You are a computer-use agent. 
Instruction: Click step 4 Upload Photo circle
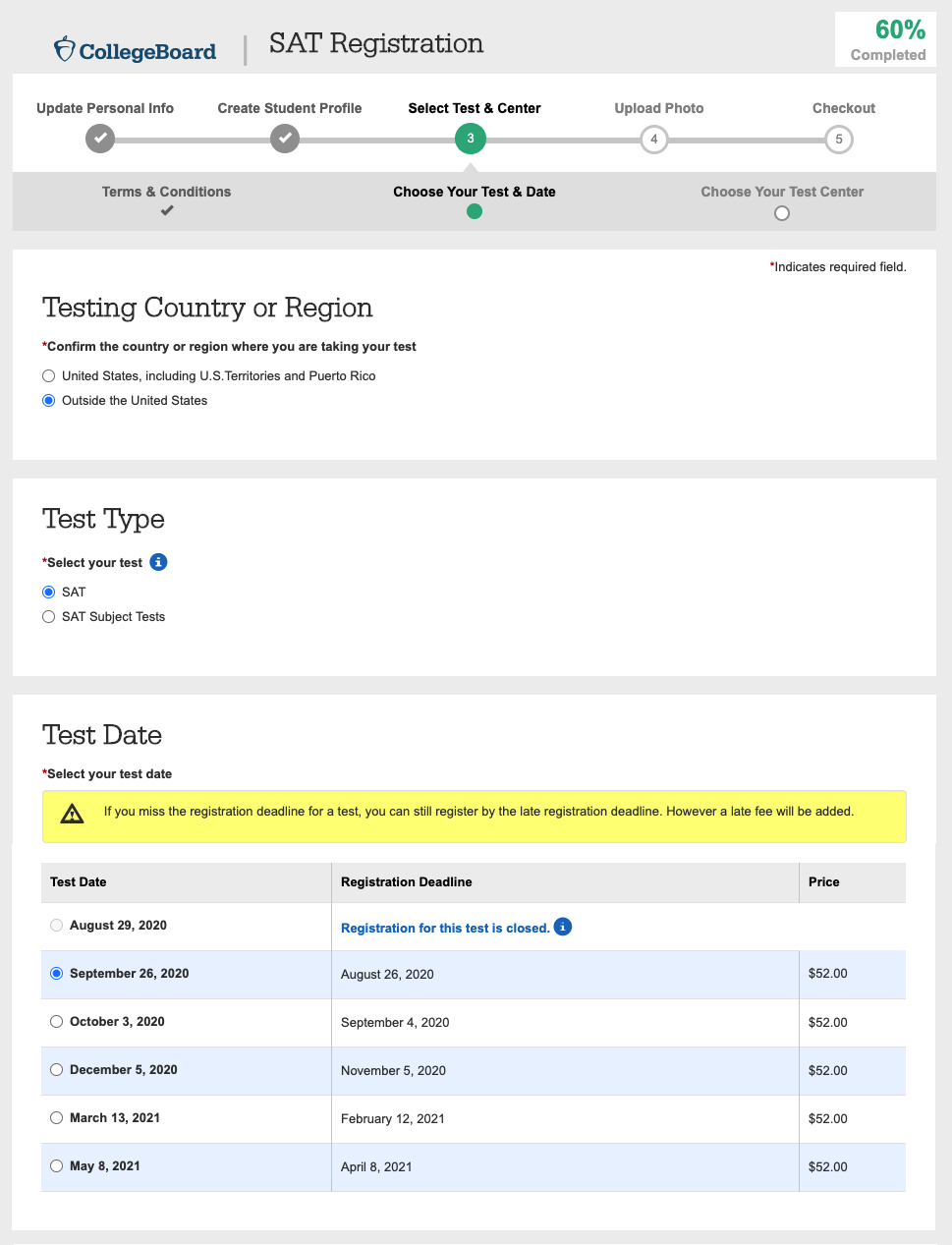pos(654,140)
